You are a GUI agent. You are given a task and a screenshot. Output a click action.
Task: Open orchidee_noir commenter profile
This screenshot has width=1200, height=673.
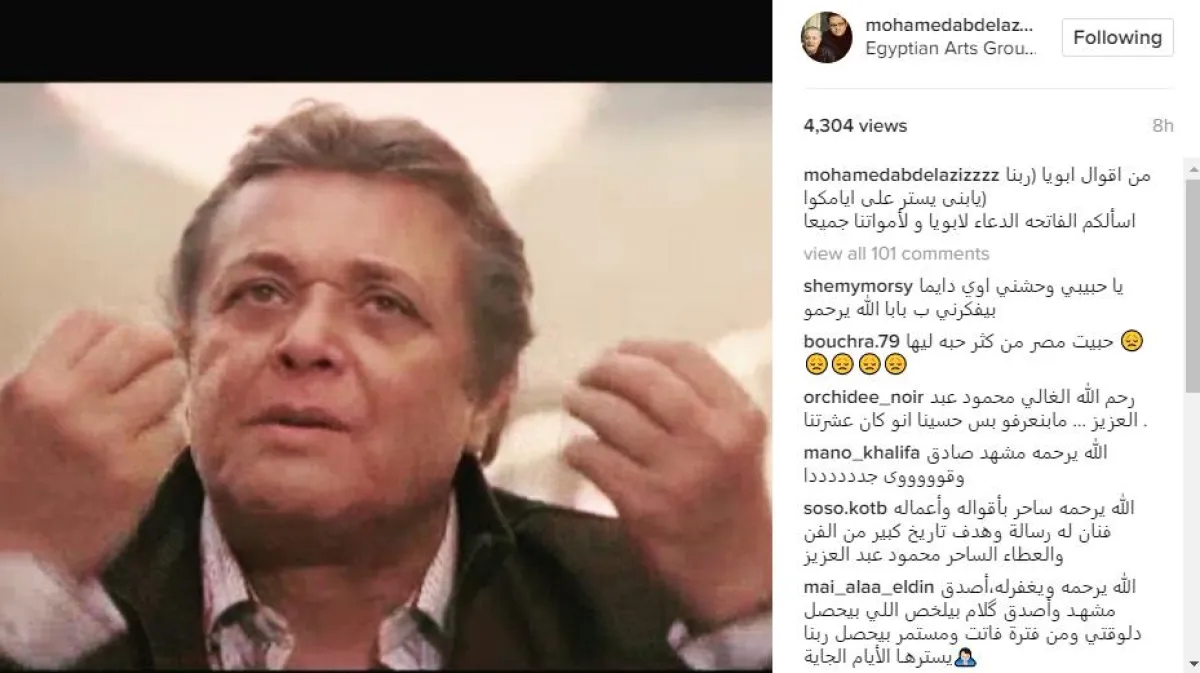pos(865,397)
